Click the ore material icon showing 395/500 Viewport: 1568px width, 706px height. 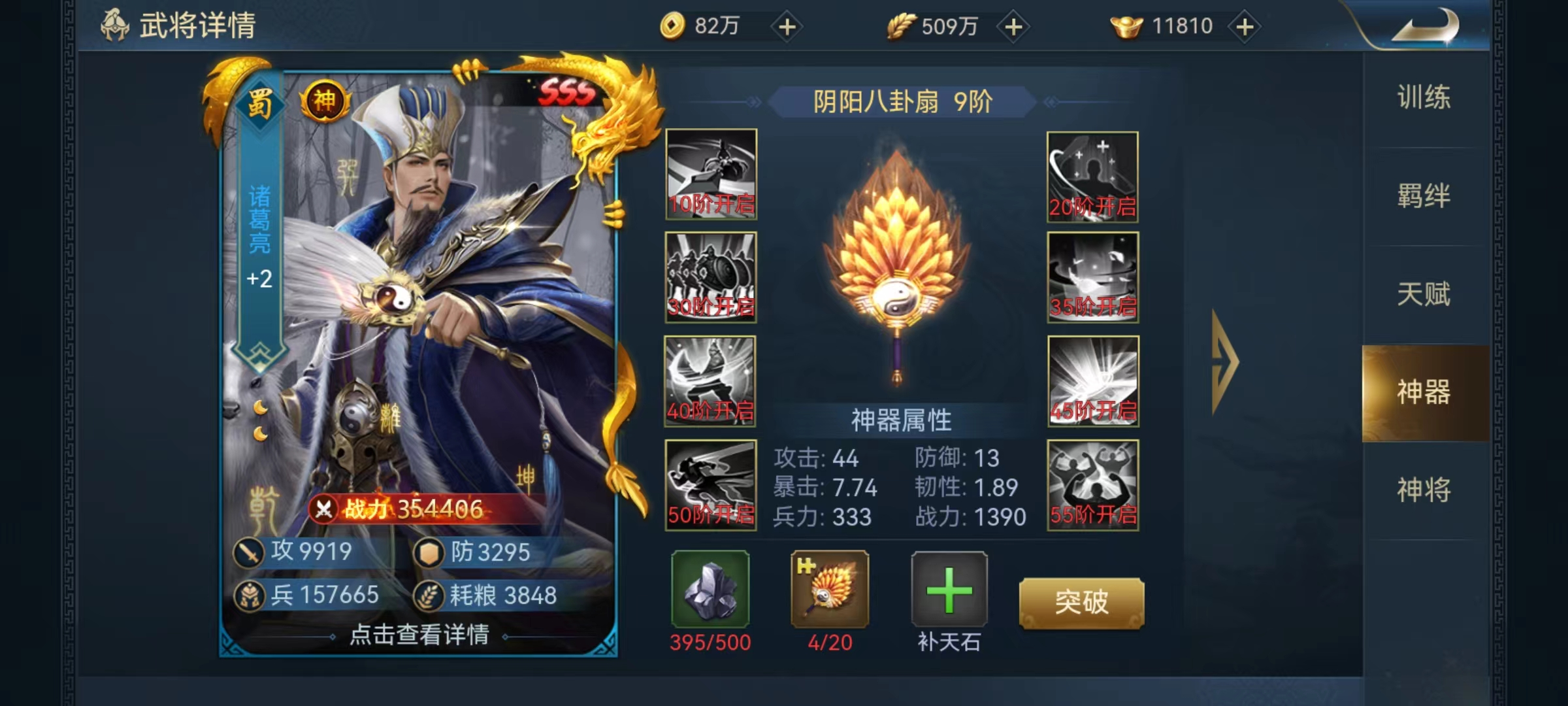pyautogui.click(x=710, y=589)
